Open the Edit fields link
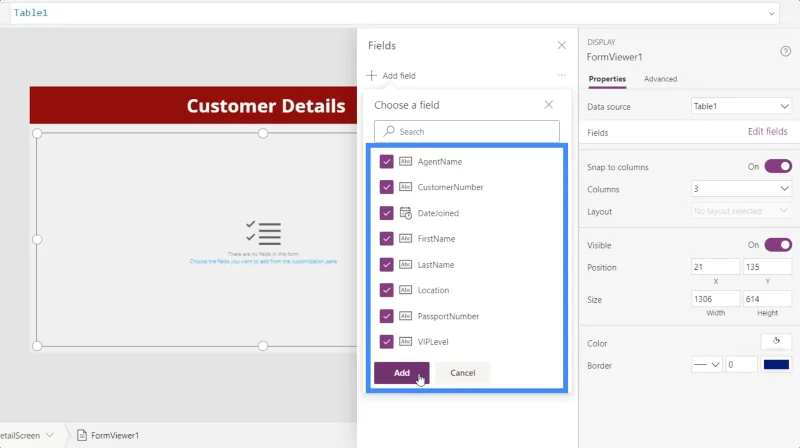Viewport: 800px width, 448px height. [767, 132]
